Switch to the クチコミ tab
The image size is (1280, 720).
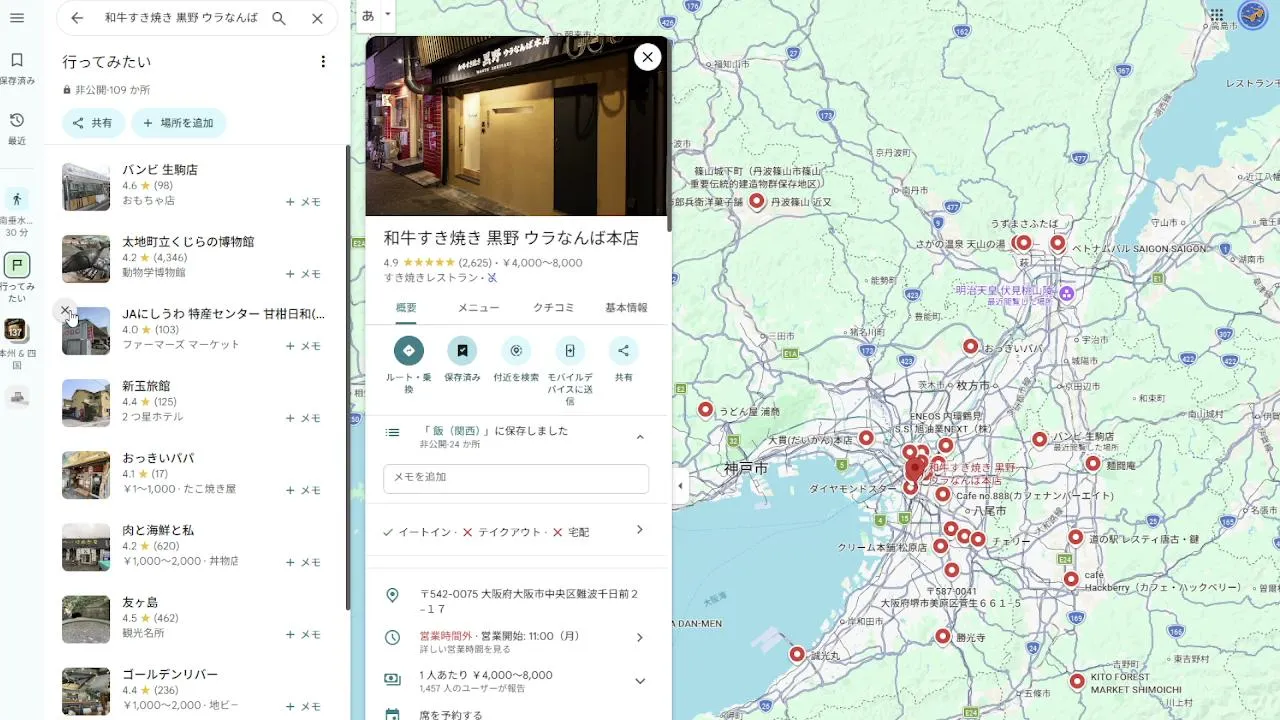point(553,308)
